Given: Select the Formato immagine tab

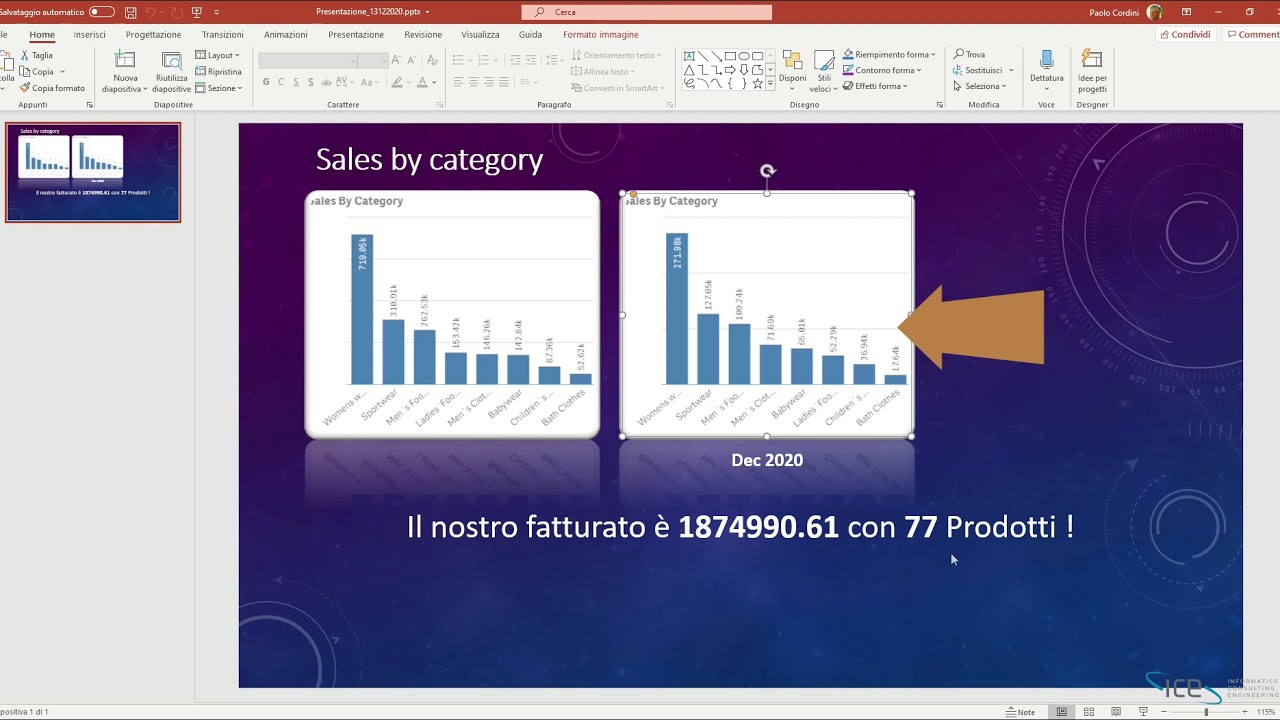Looking at the screenshot, I should tap(600, 34).
